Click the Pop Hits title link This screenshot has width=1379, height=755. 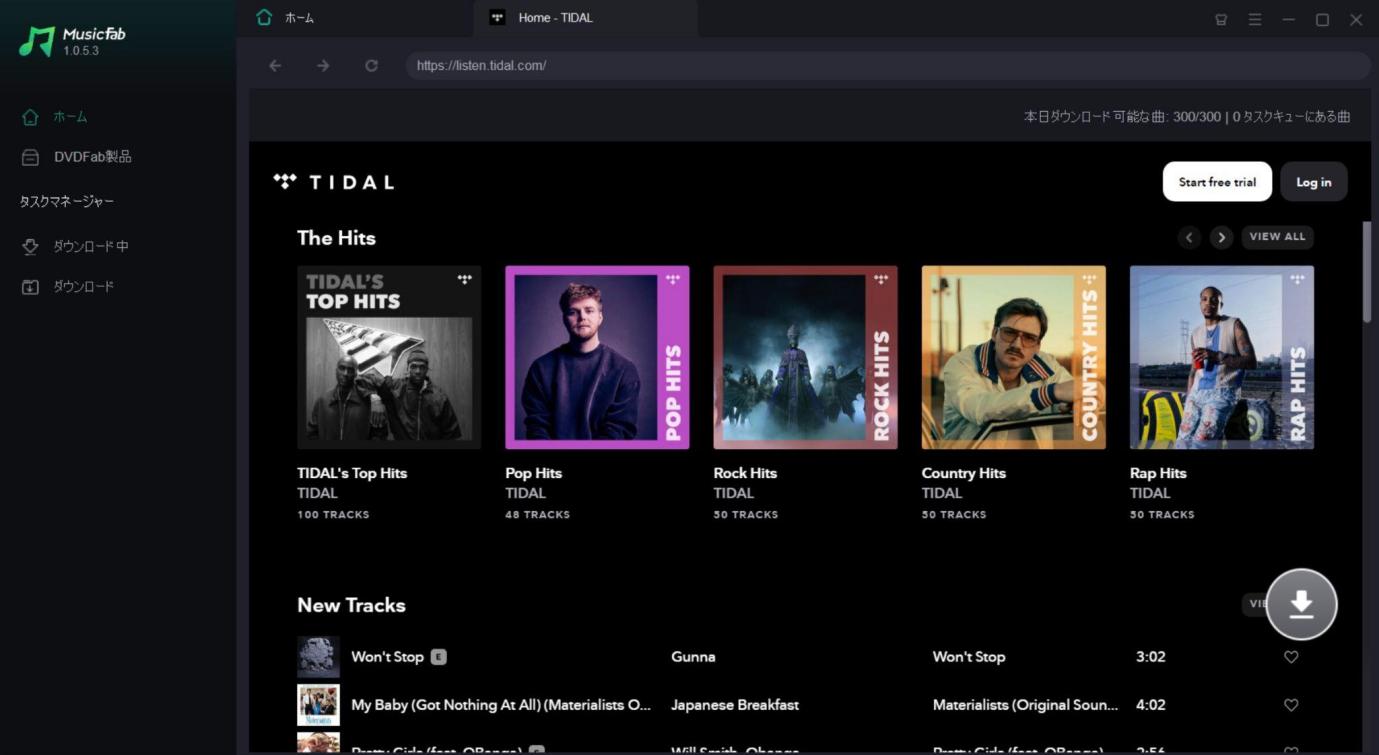pyautogui.click(x=533, y=473)
